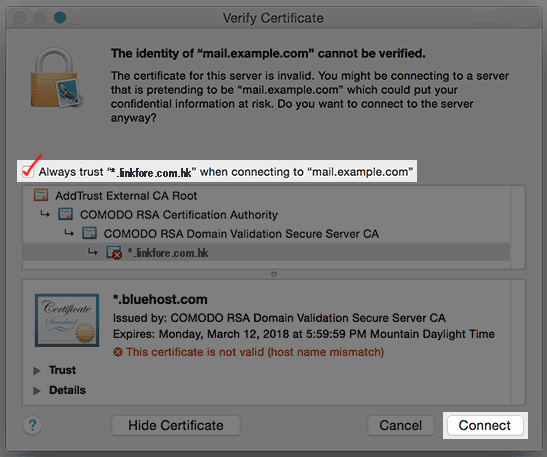
Task: Click the Cancel button
Action: (x=400, y=425)
